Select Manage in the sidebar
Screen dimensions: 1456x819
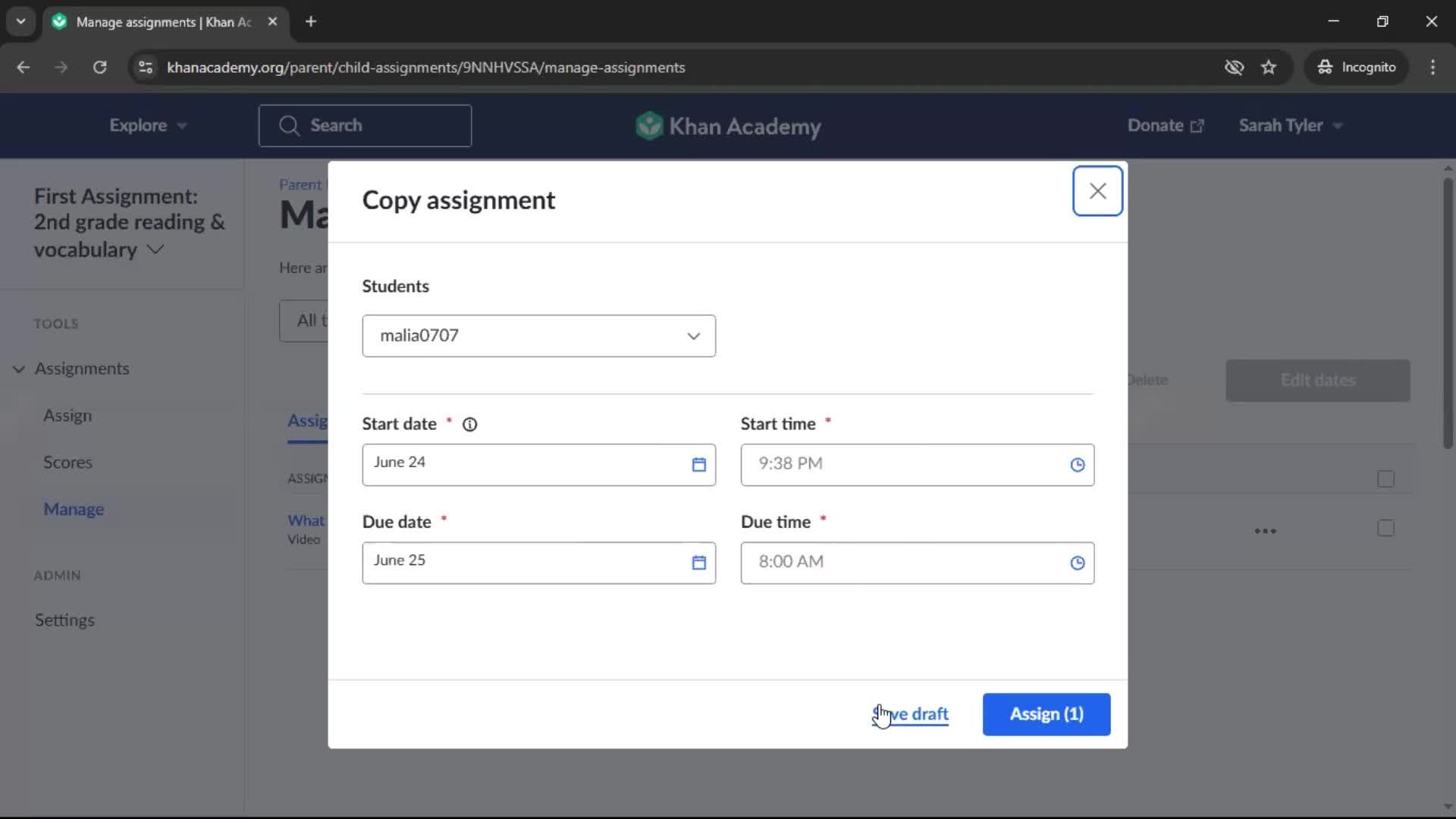click(x=74, y=510)
